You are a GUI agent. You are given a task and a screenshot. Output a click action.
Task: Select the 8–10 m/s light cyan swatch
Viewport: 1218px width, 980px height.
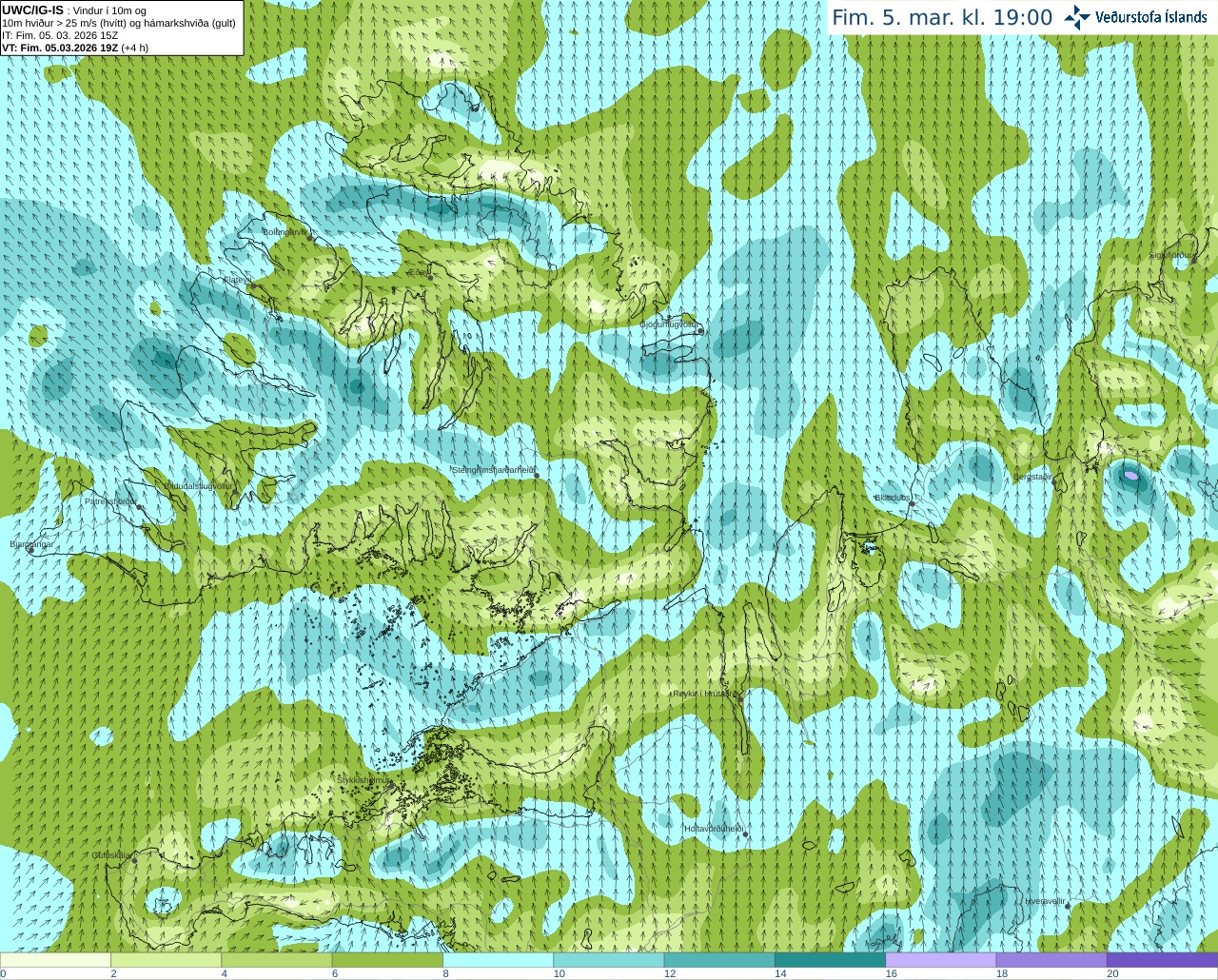pos(498,960)
